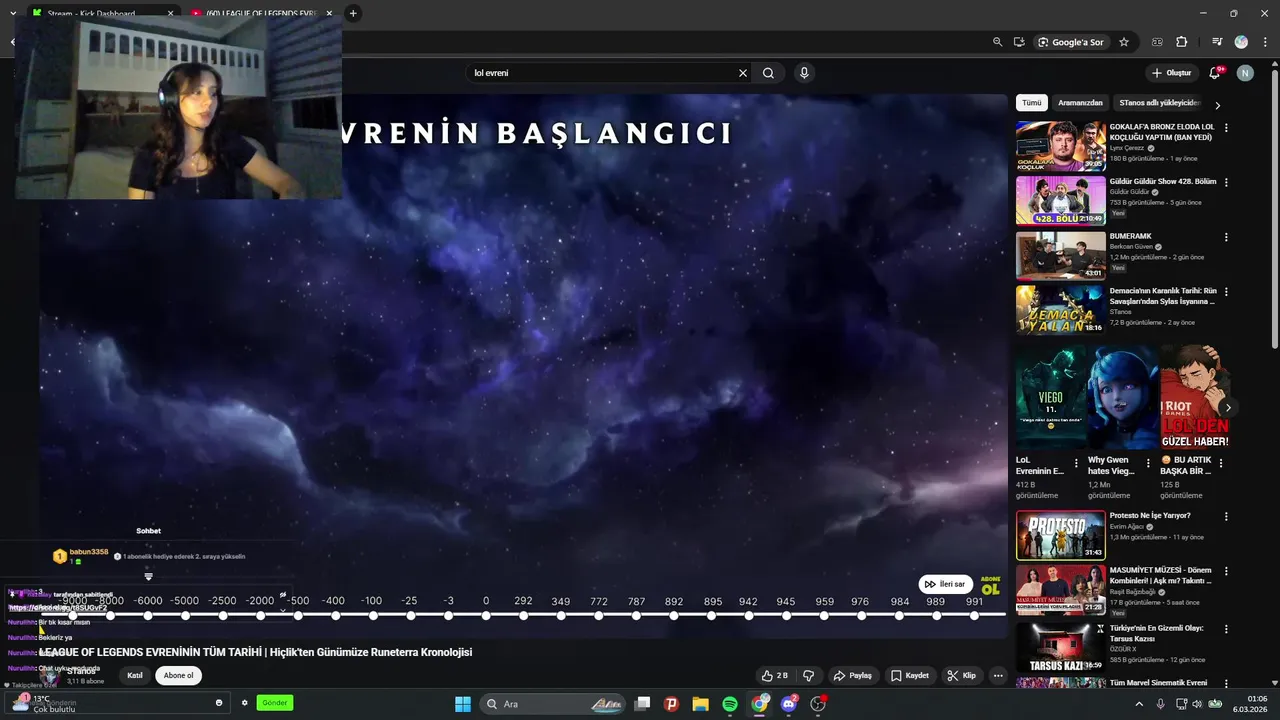Click the Katıl join button
The width and height of the screenshot is (1280, 720).
(134, 675)
